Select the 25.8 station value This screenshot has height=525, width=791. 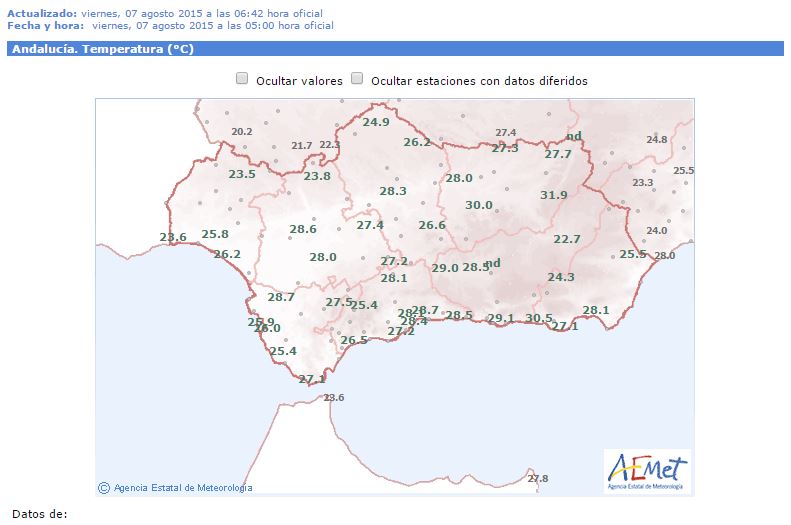(215, 234)
